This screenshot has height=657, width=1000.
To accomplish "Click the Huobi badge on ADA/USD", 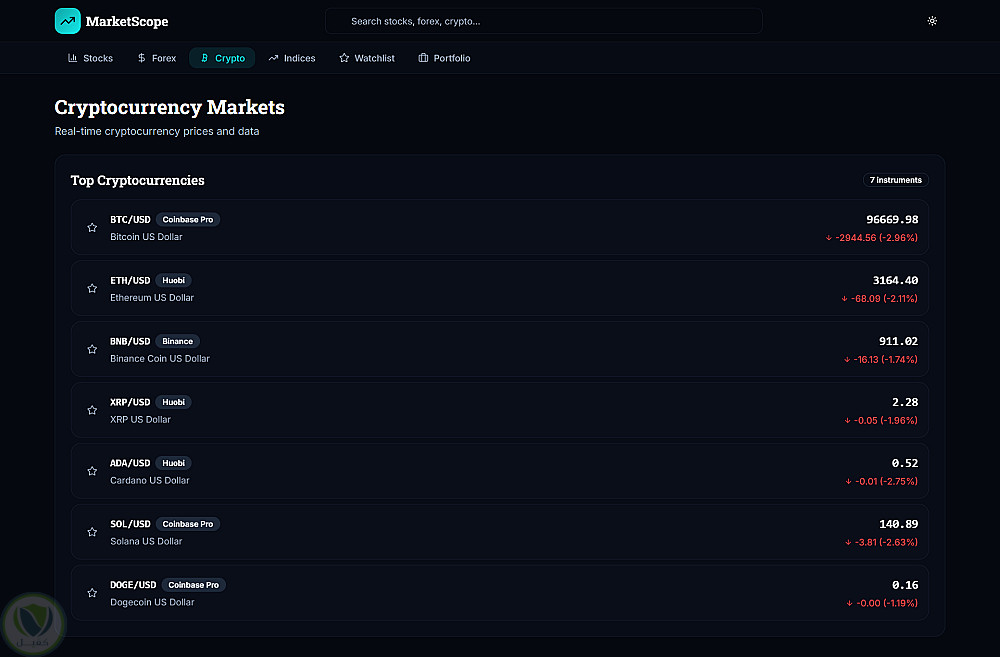I will pyautogui.click(x=173, y=463).
